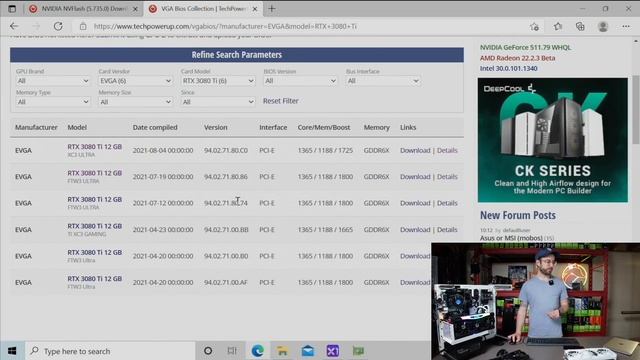Open browser Collections icon

click(x=580, y=27)
